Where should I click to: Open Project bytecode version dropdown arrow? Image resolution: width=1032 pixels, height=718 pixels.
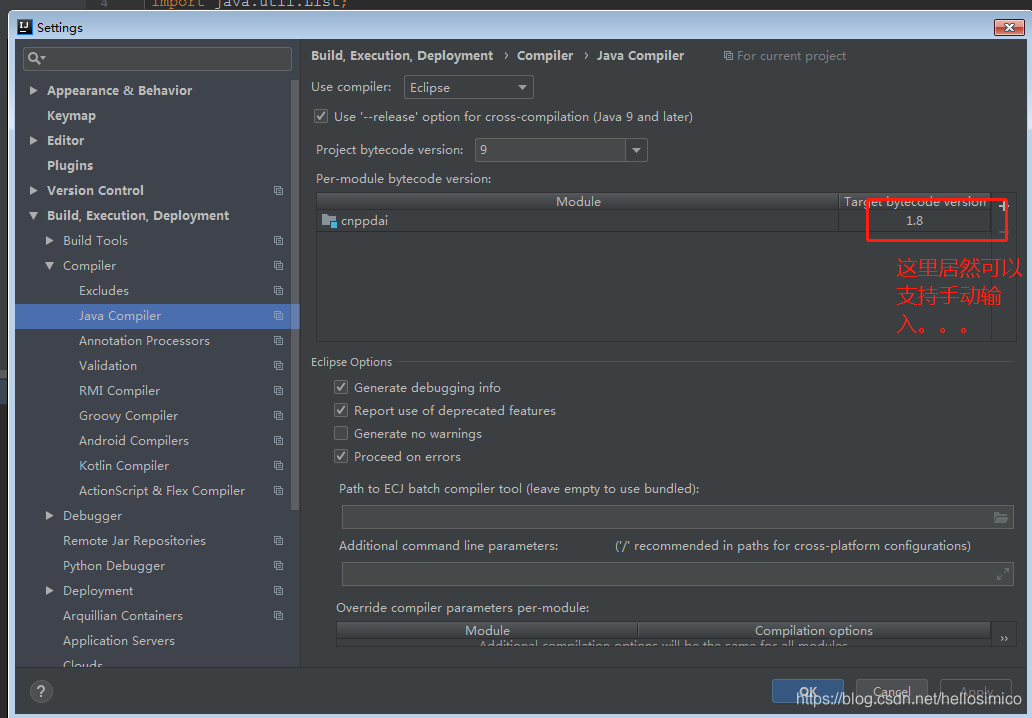click(x=636, y=150)
